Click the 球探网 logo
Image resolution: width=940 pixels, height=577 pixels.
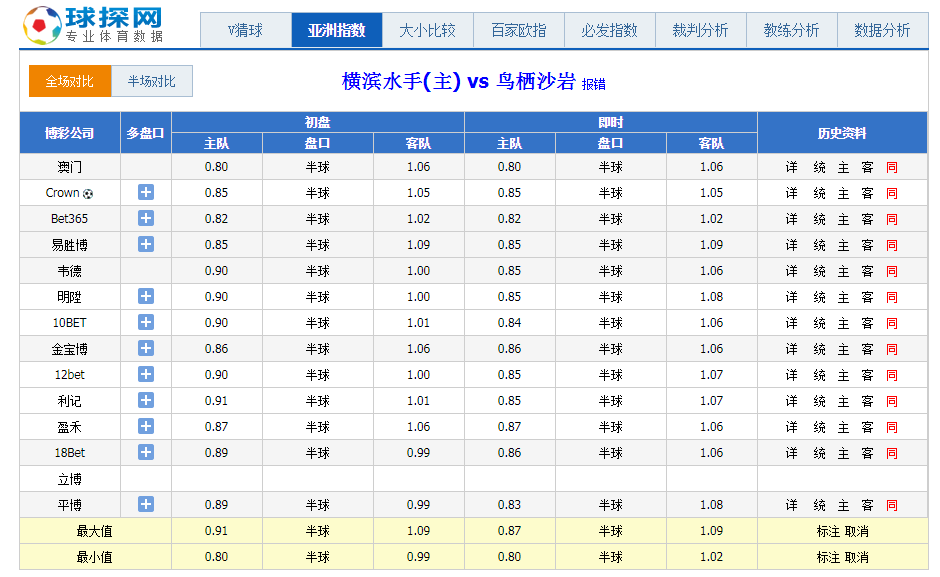coord(93,25)
